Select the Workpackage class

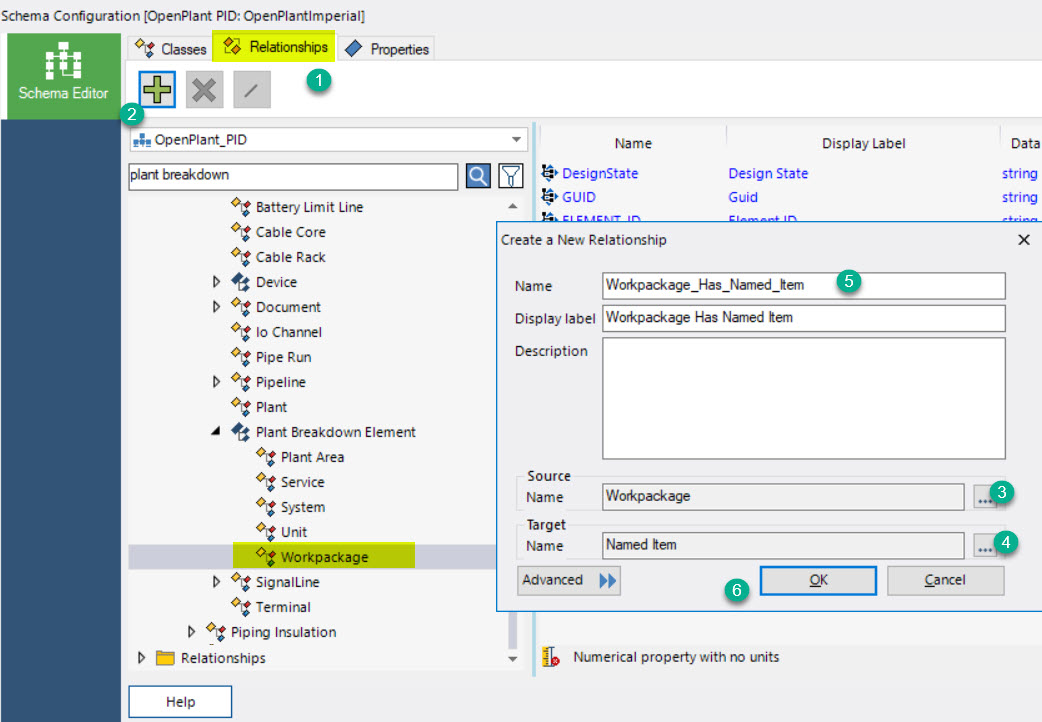(x=324, y=556)
